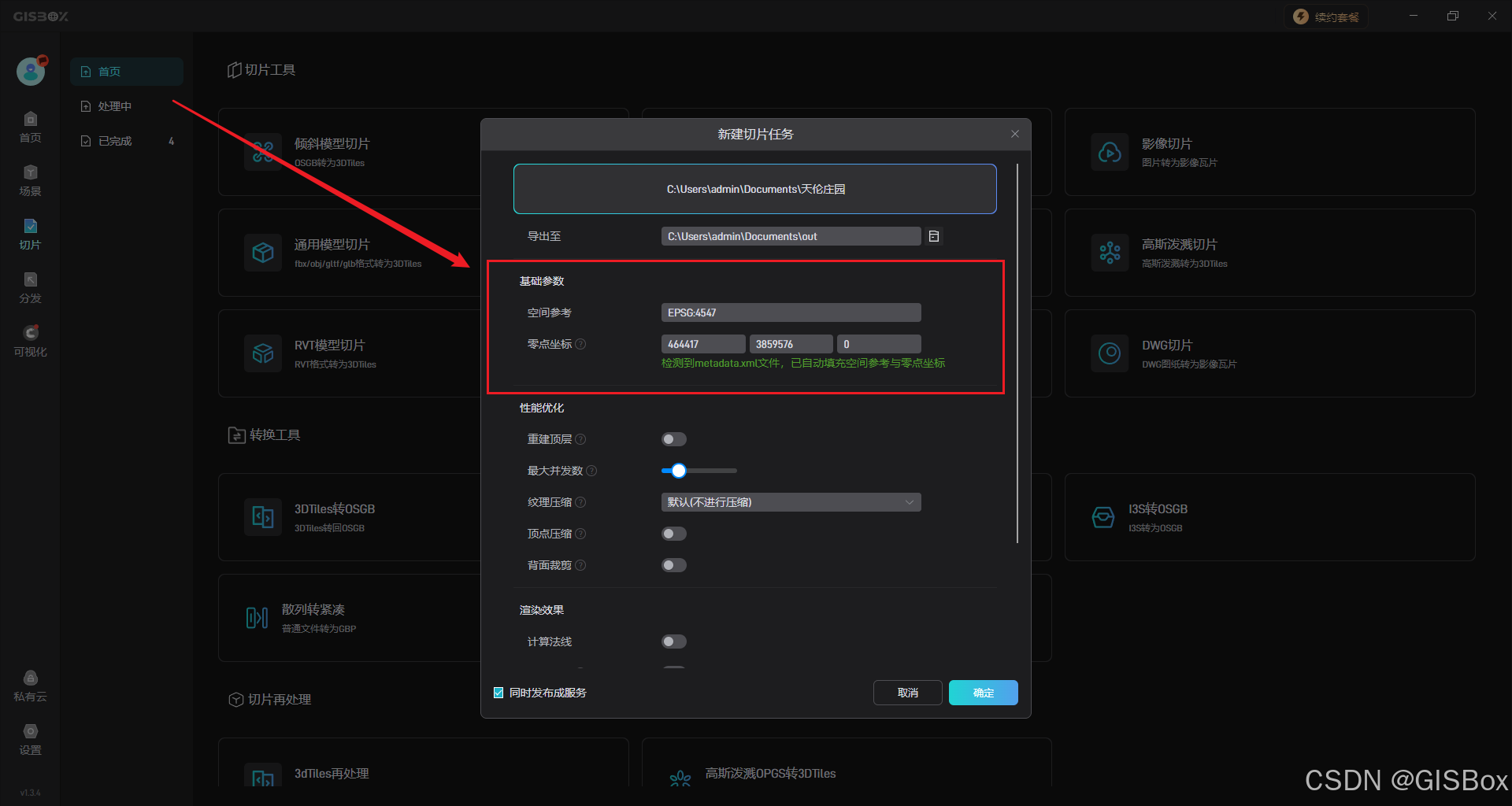Open the 纹理压缩 dropdown
The width and height of the screenshot is (1512, 806).
(791, 502)
